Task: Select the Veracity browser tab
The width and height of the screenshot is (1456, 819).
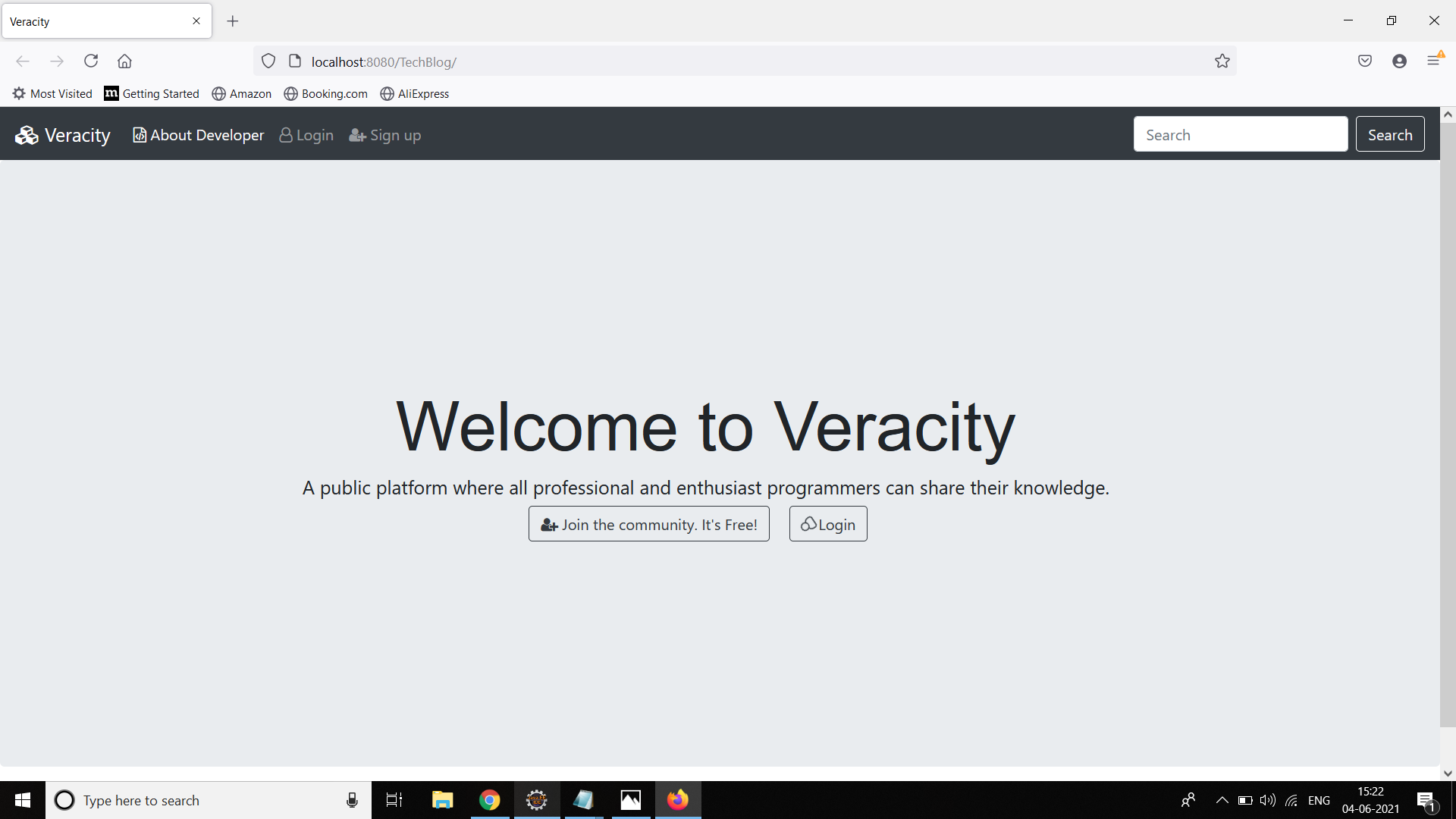Action: click(106, 21)
